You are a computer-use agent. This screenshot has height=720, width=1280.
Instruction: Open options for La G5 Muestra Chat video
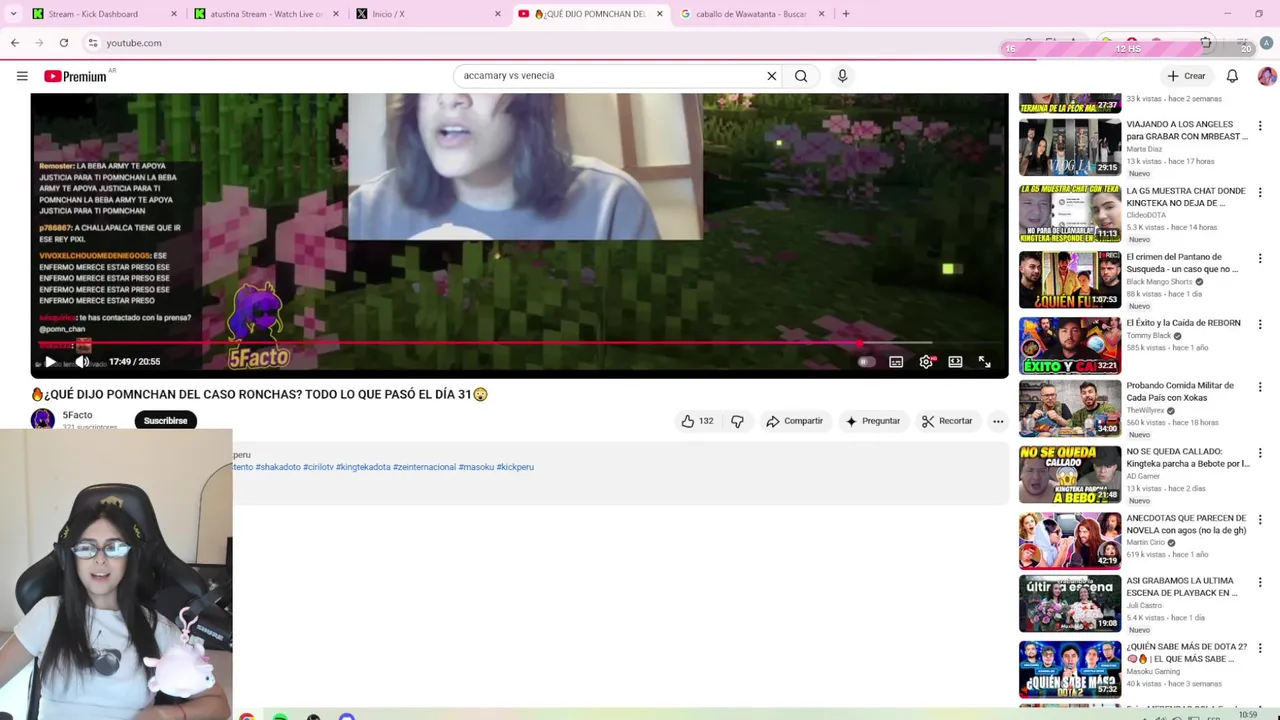[1260, 192]
